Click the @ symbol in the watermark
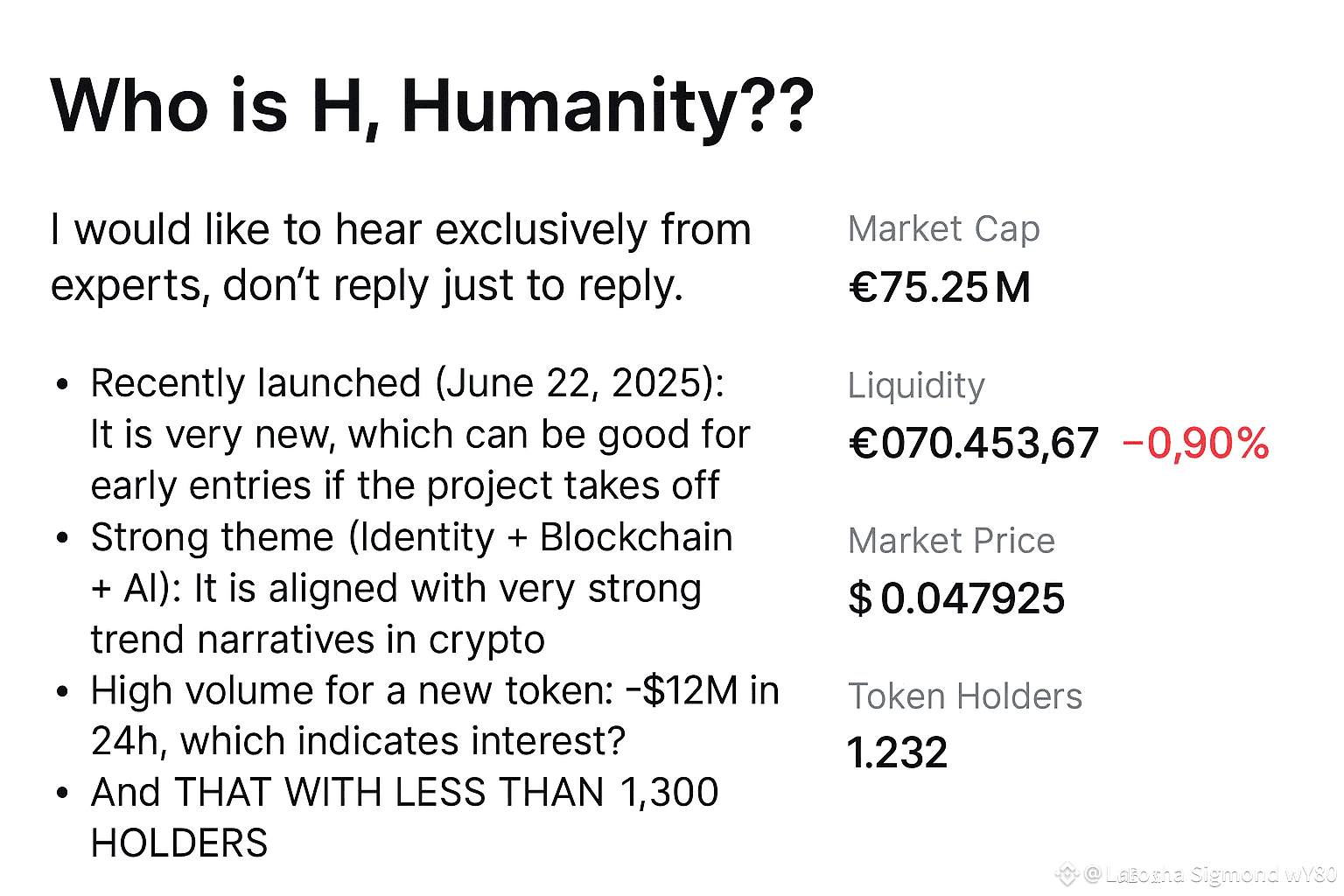 point(1092,873)
